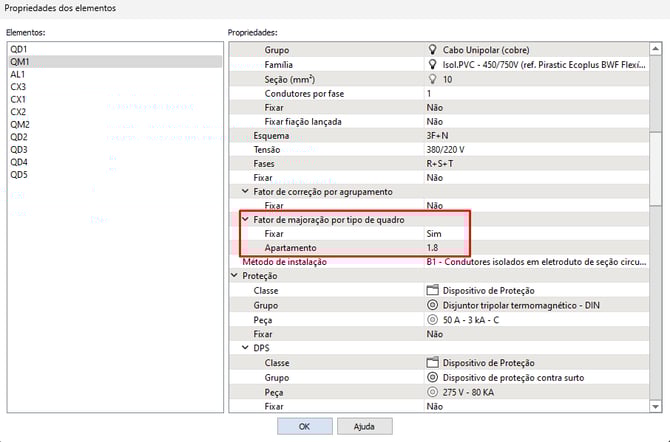Screen dimensions: 670x442
Task: Click the lightbulb icon next to Isol.PVC family
Action: pyautogui.click(x=433, y=64)
